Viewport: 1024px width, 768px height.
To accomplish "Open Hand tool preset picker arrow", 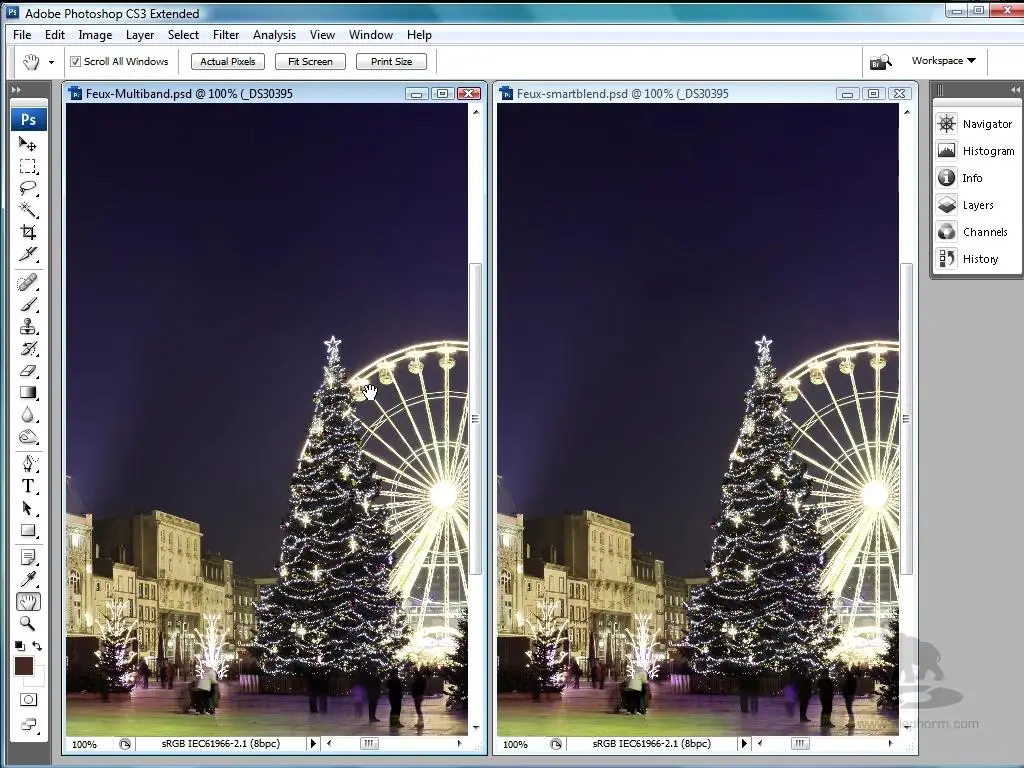I will 51,62.
